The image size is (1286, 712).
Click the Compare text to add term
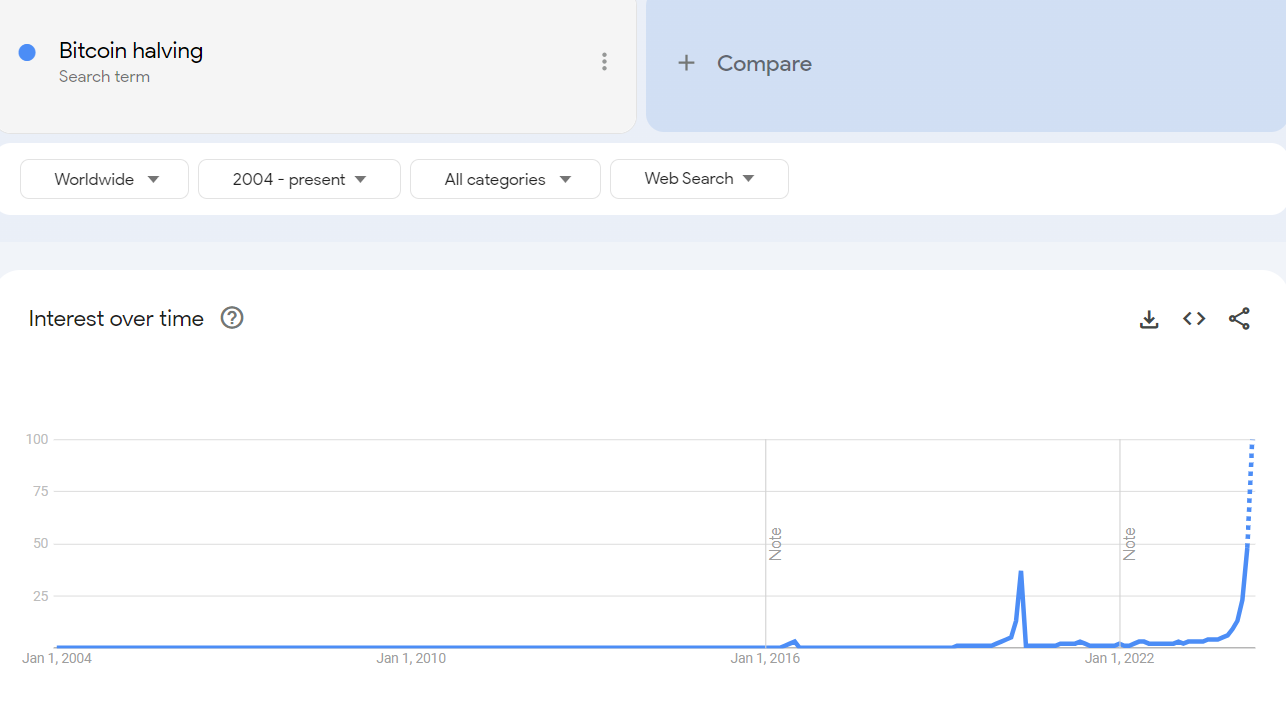point(764,64)
